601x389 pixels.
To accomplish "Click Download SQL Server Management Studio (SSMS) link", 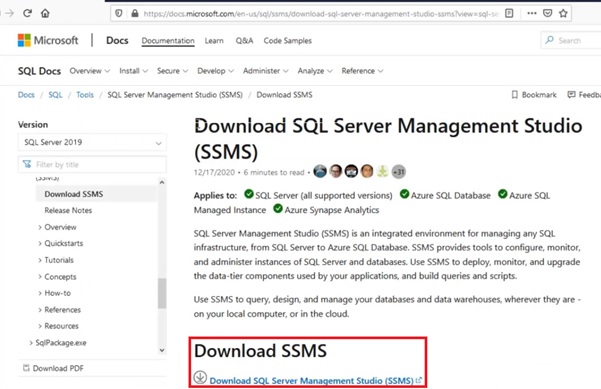I will (312, 381).
